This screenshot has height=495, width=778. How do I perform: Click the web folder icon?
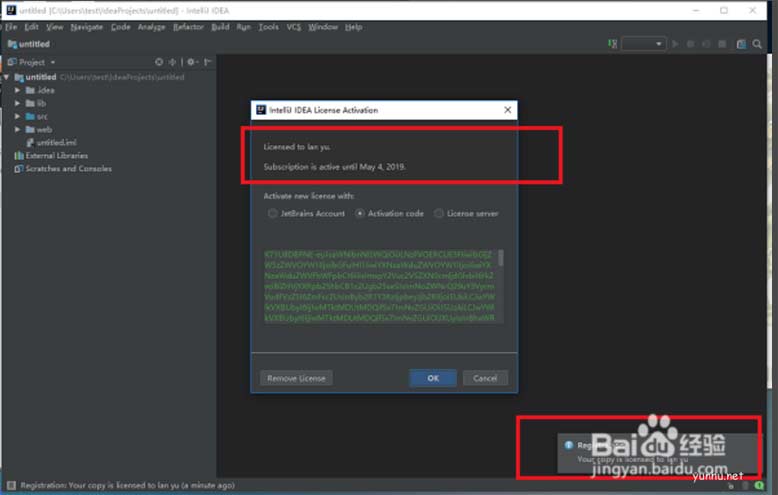tap(30, 129)
